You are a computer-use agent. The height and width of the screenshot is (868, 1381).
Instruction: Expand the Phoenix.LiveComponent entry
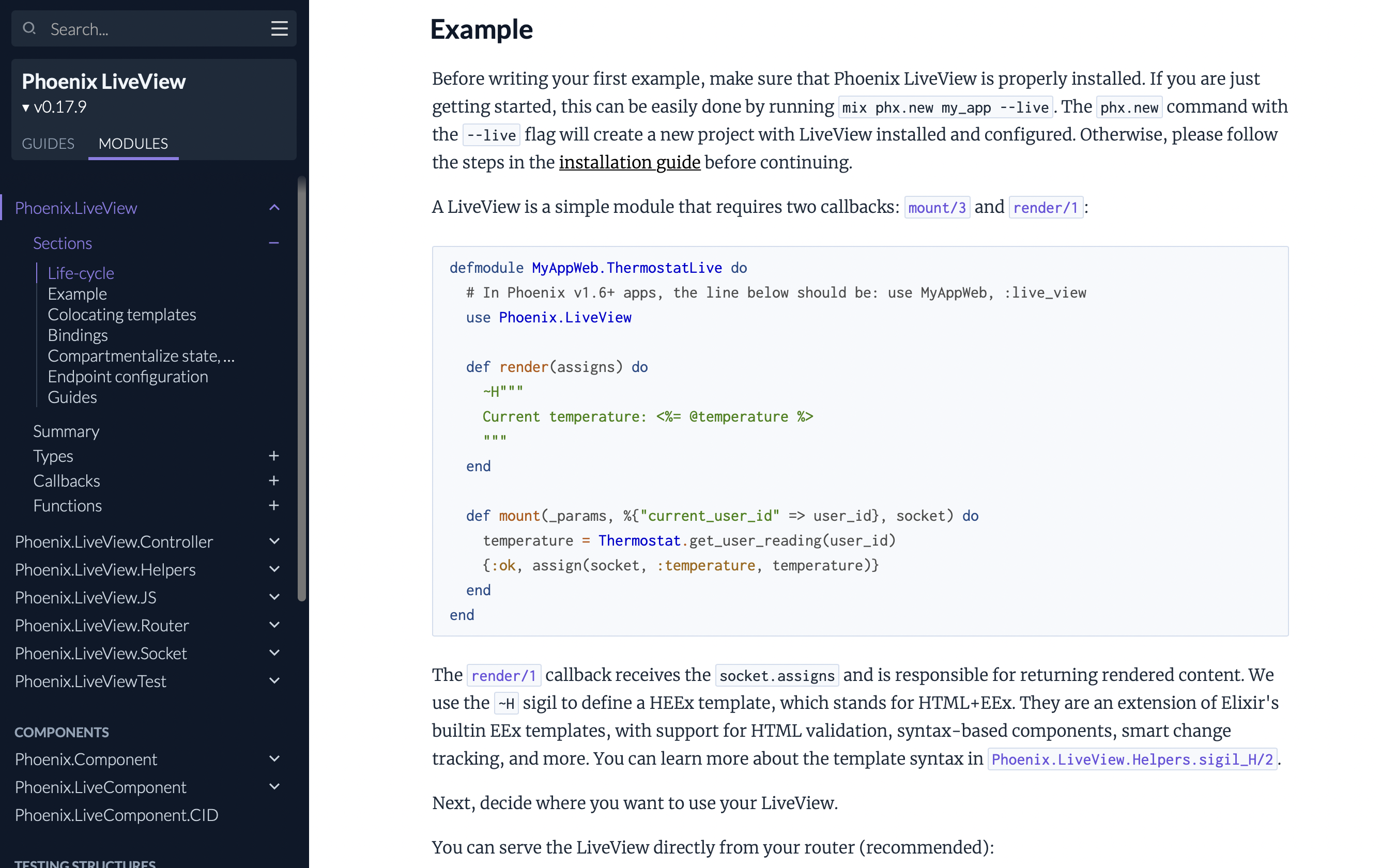tap(274, 786)
